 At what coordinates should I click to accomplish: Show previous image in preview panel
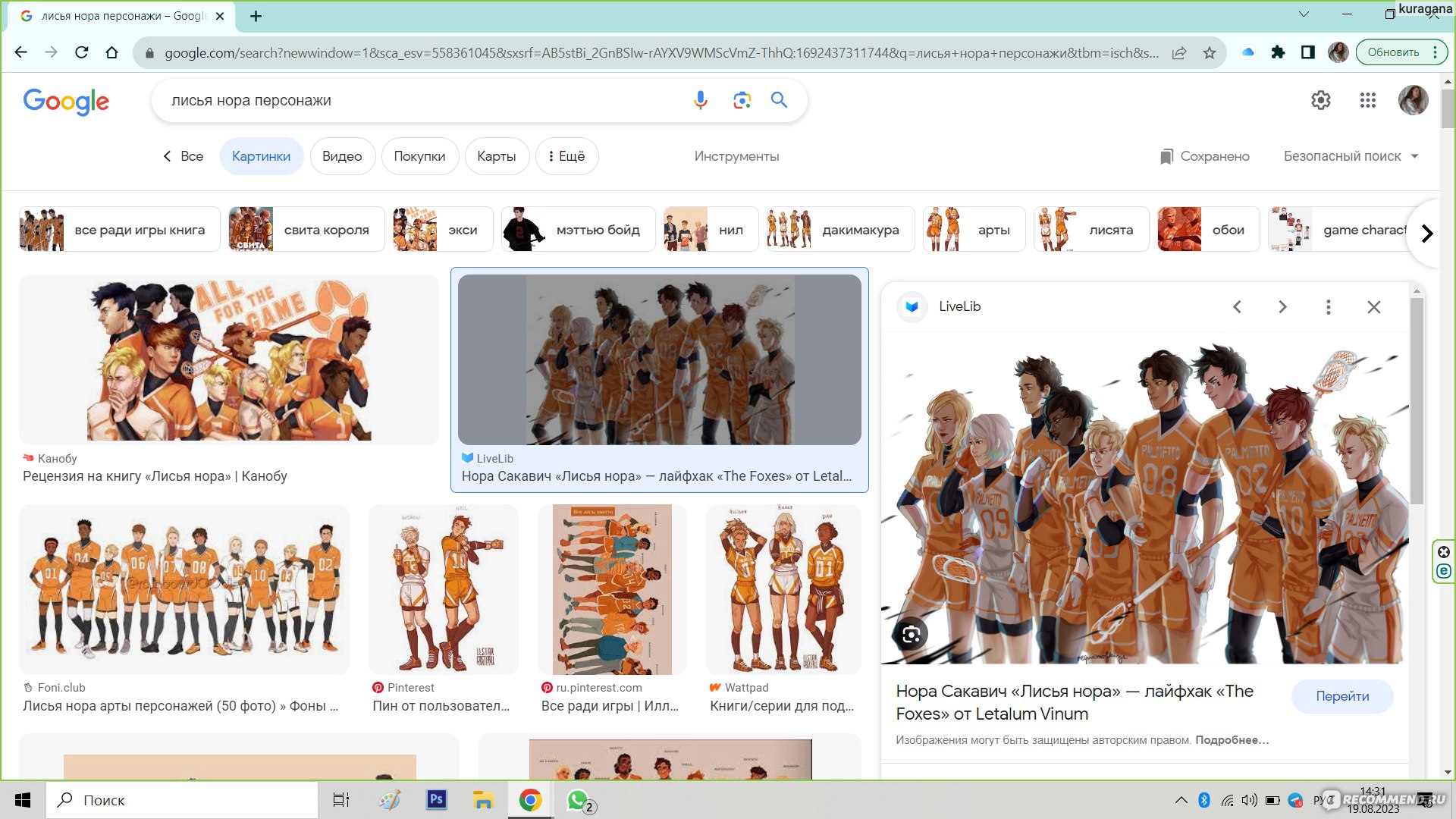pyautogui.click(x=1237, y=306)
